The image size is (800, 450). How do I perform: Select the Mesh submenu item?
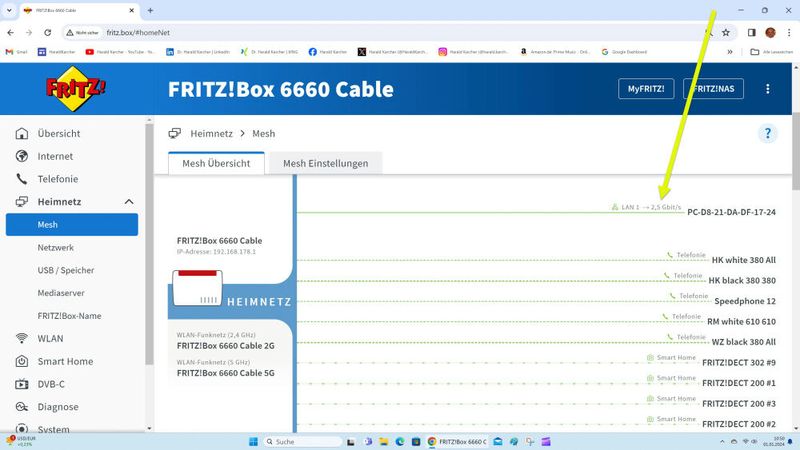point(72,224)
